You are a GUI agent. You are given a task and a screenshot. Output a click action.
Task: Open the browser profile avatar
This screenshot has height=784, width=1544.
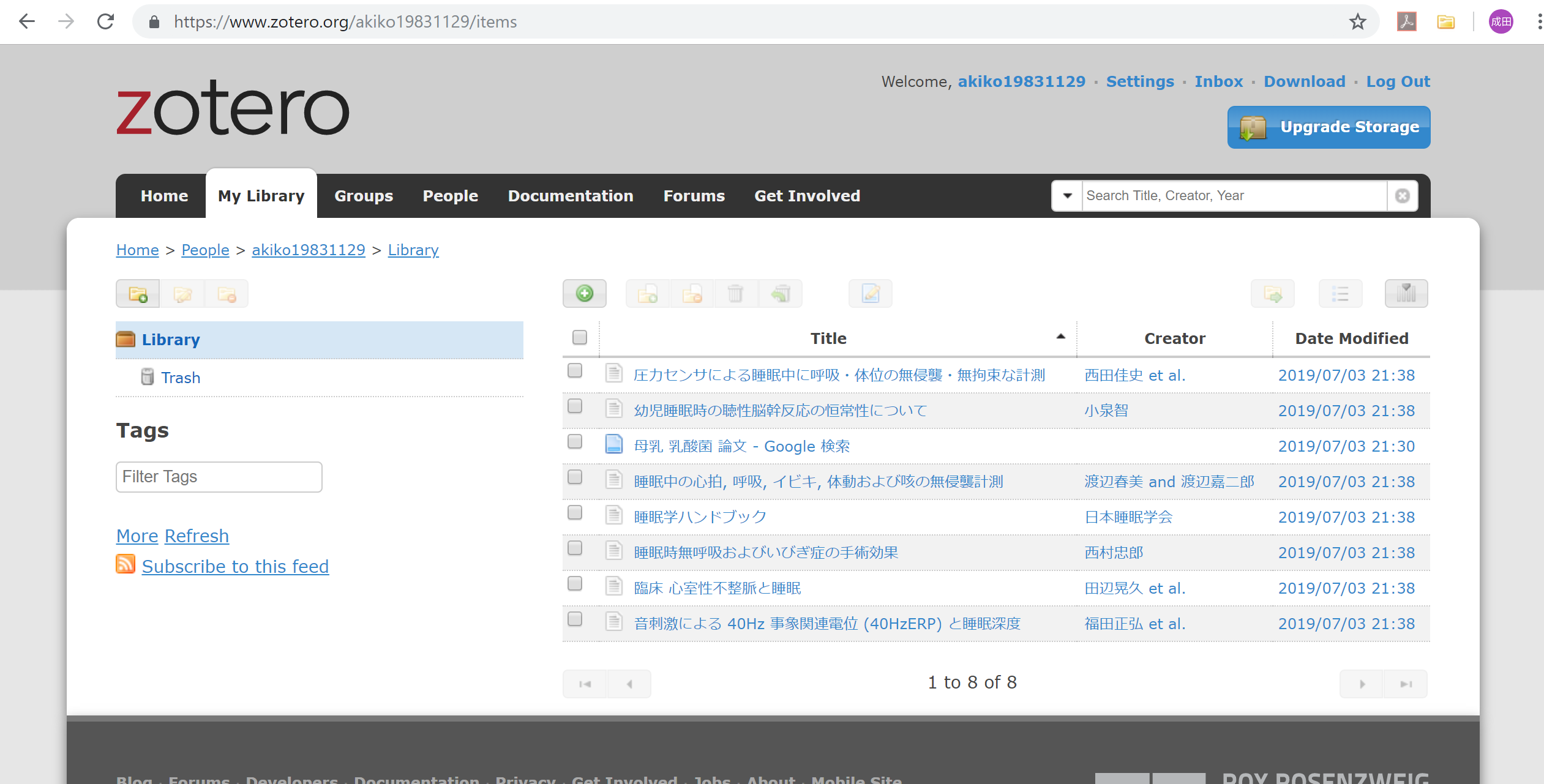(1501, 22)
